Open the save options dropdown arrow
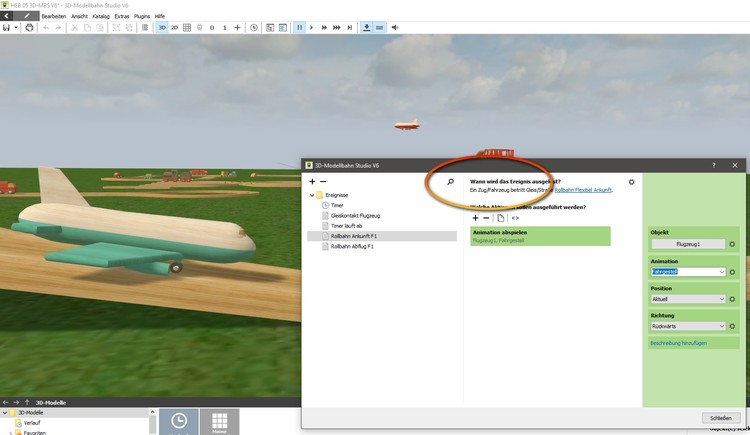Viewport: 750px width, 435px height. [16, 28]
